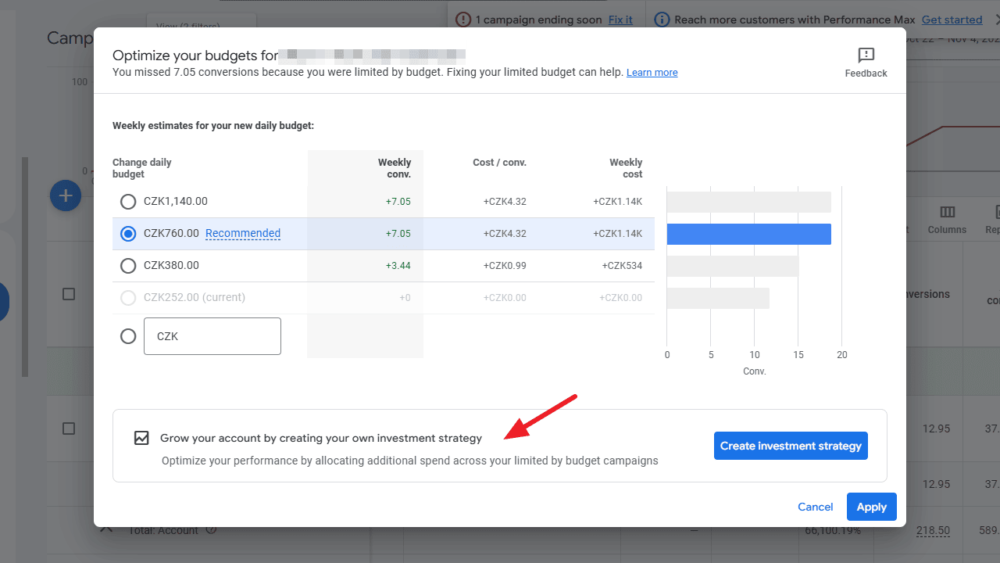The height and width of the screenshot is (563, 1000).
Task: Click the Performance Max info icon
Action: (661, 19)
